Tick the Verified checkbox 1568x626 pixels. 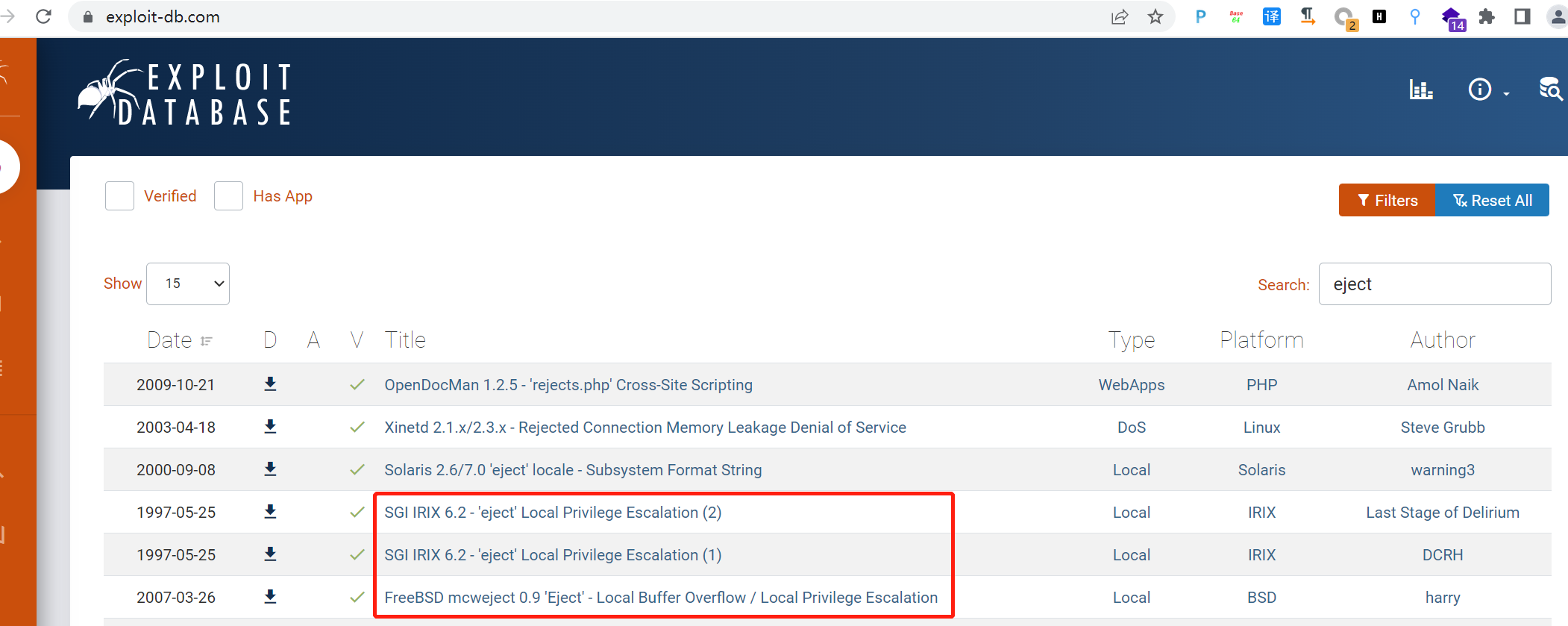click(x=119, y=195)
